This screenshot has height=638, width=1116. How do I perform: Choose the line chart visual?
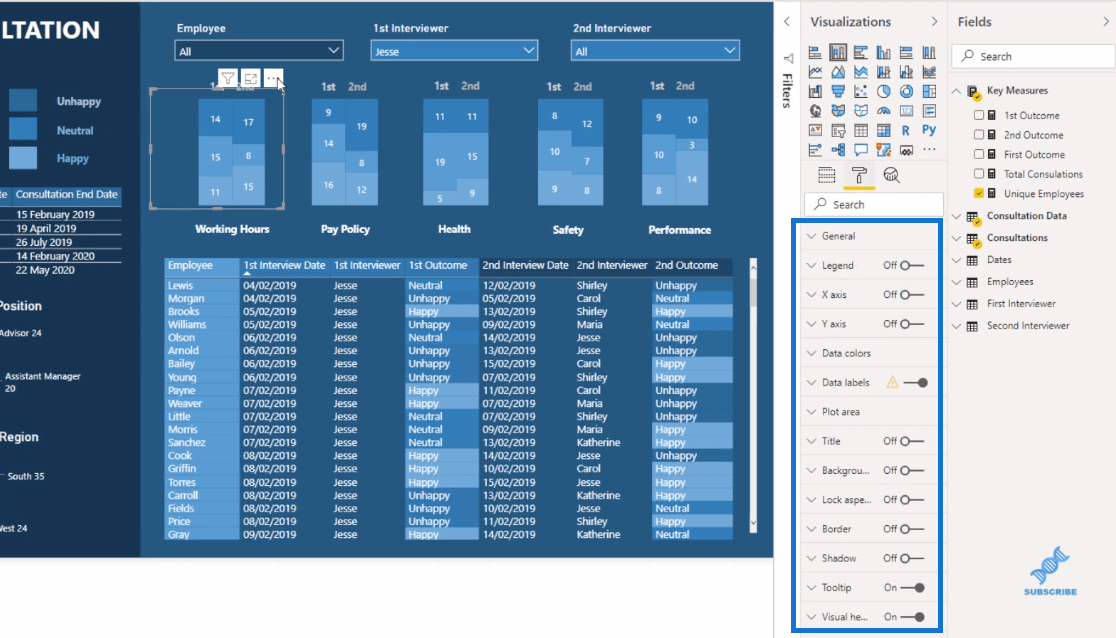pyautogui.click(x=815, y=72)
